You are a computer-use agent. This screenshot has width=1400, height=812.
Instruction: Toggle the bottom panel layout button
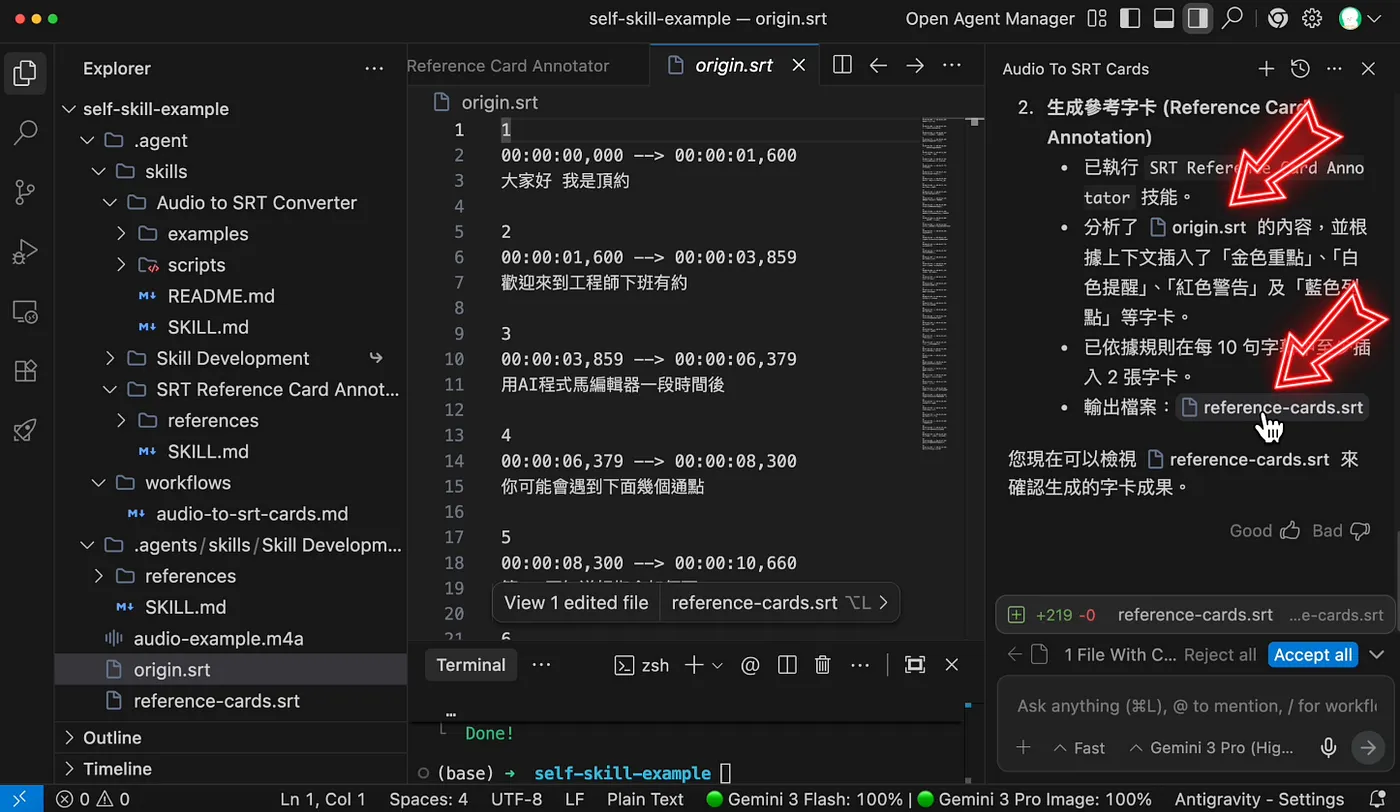pos(1163,19)
